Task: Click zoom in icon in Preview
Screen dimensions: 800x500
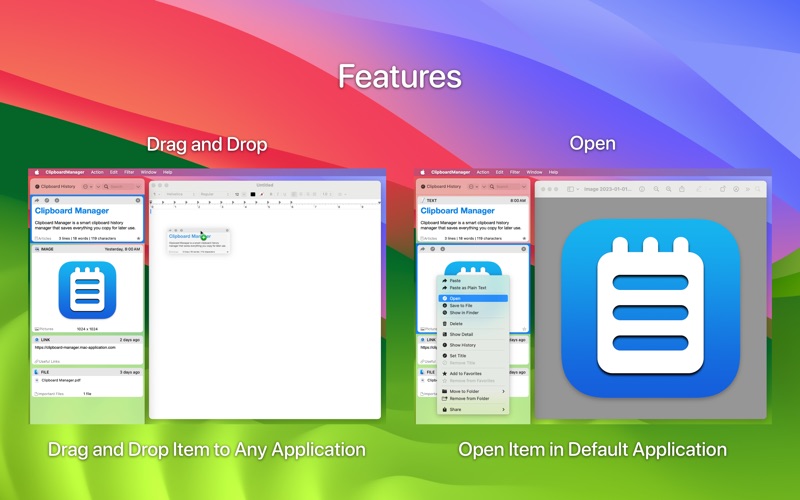Action: [668, 189]
